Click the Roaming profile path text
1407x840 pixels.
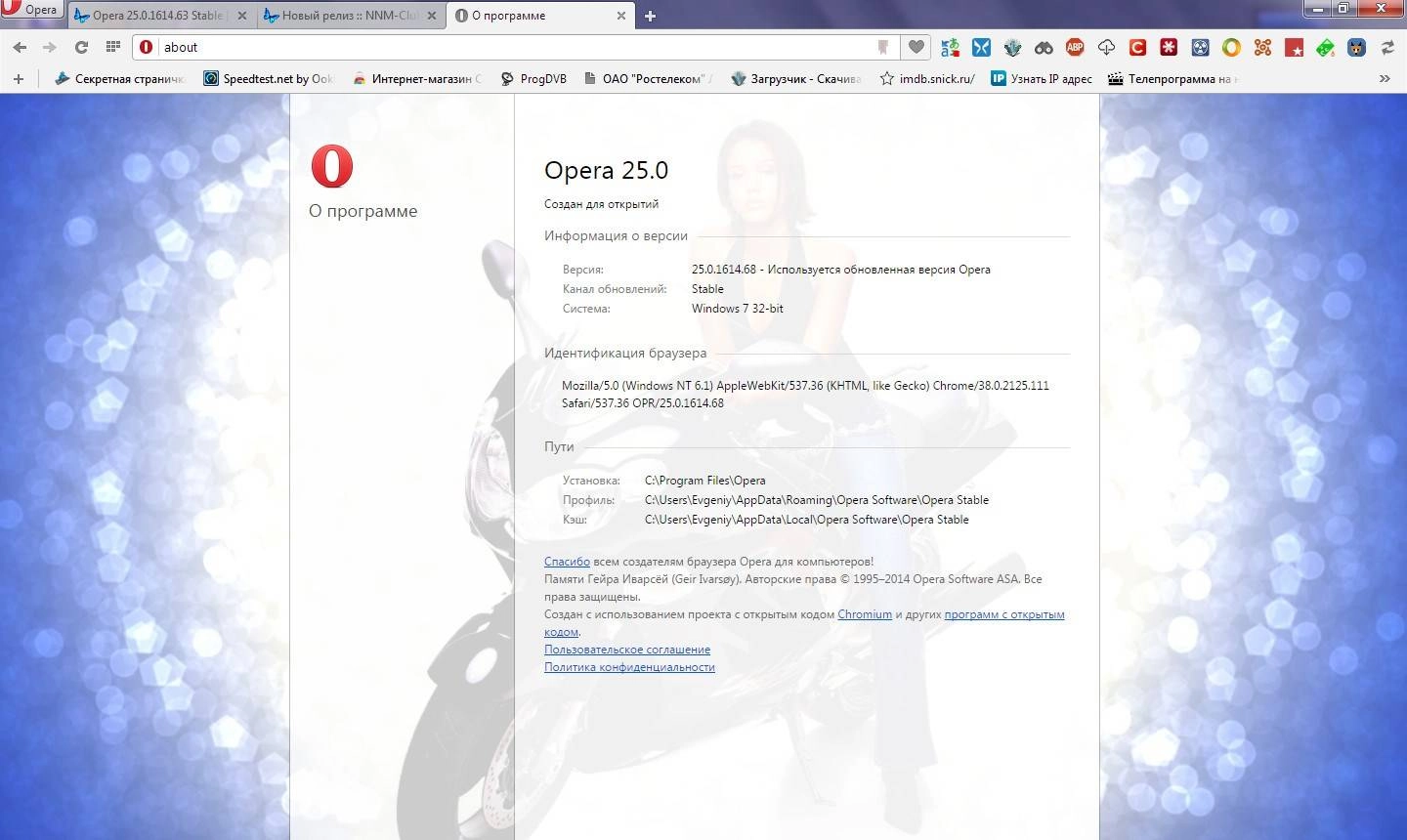[817, 500]
